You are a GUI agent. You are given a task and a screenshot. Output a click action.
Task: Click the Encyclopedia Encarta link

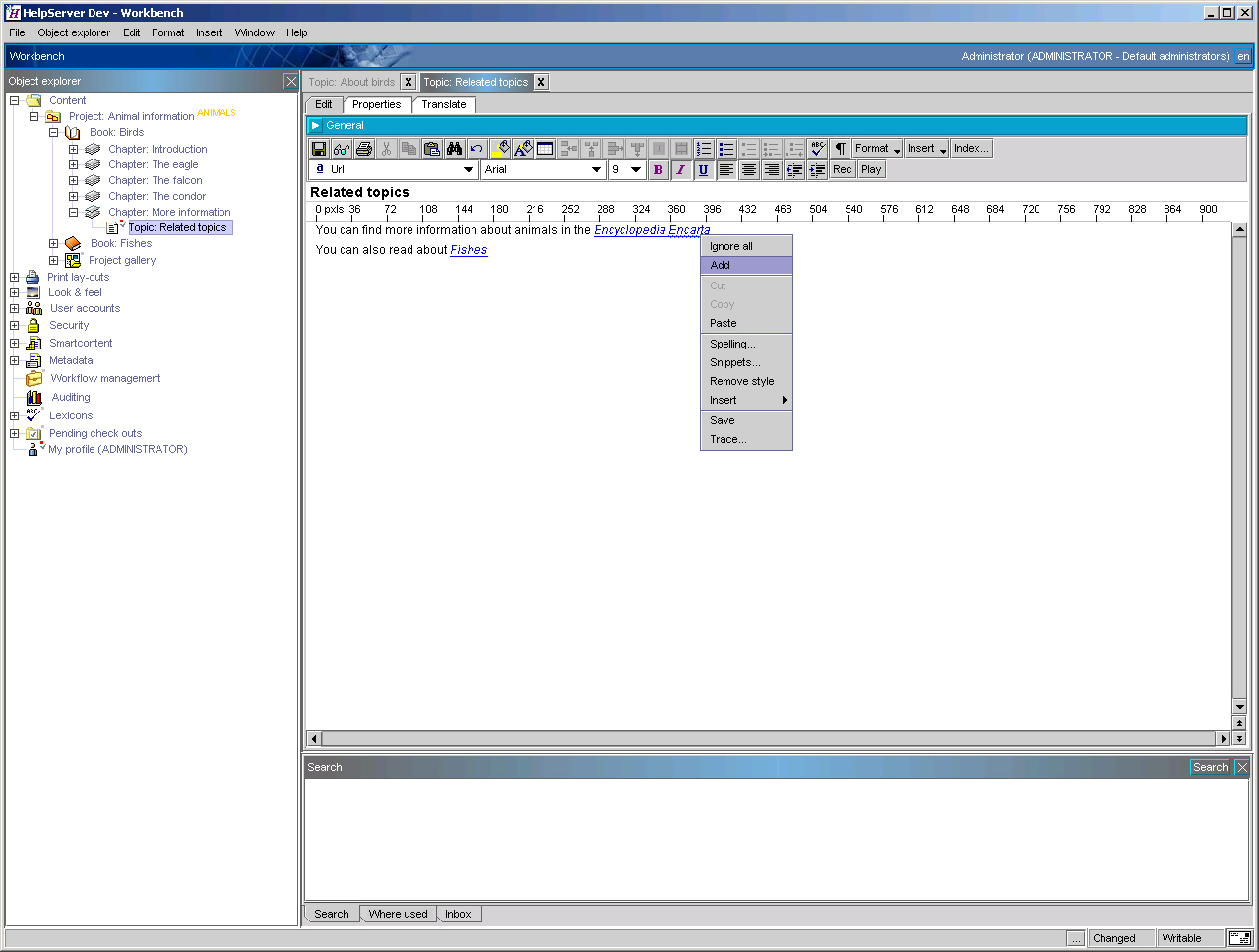[652, 230]
